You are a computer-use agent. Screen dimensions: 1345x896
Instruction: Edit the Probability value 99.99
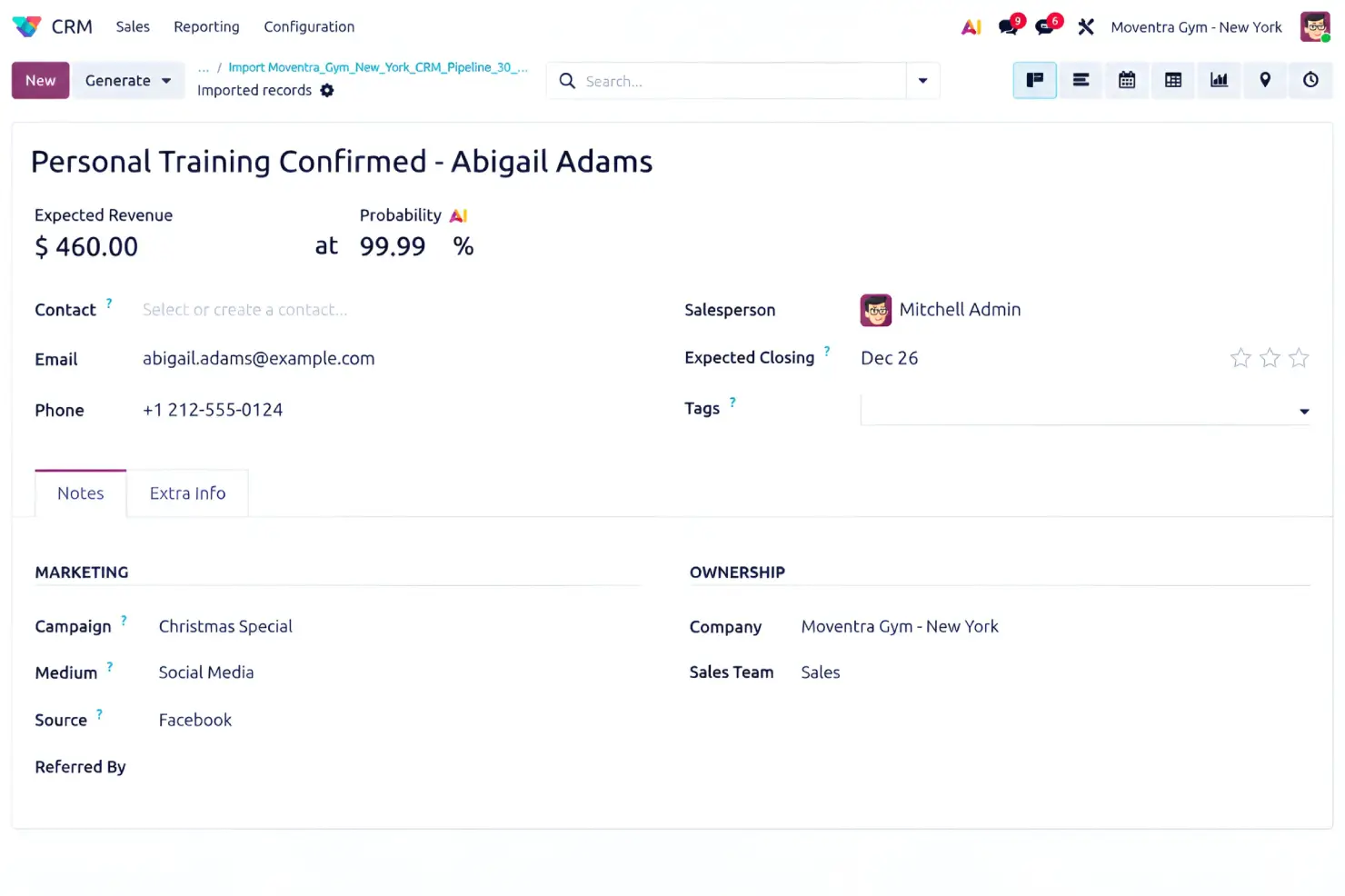[393, 246]
